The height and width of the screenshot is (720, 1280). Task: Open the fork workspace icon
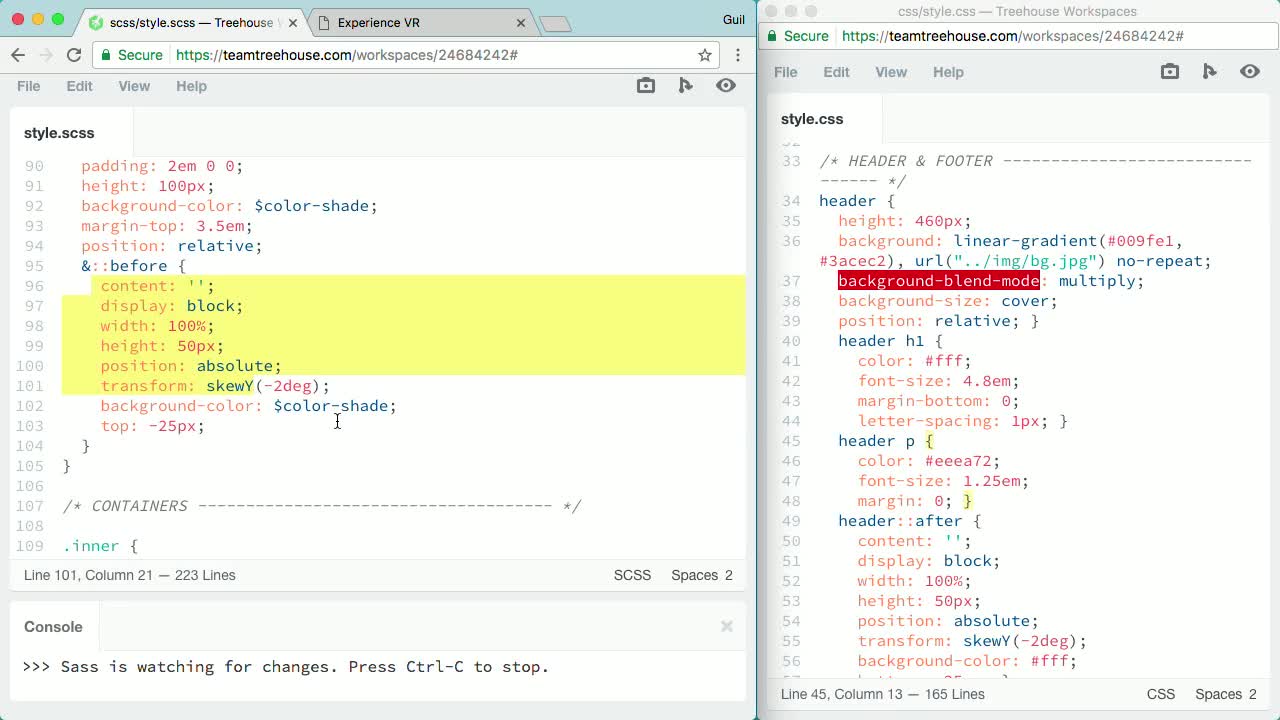(686, 86)
